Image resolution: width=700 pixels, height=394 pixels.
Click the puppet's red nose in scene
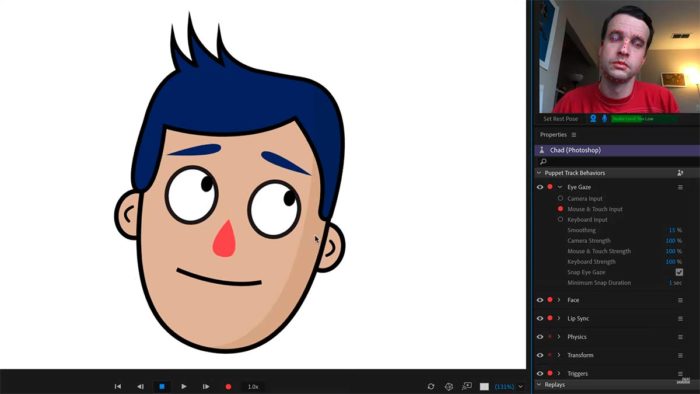point(224,239)
